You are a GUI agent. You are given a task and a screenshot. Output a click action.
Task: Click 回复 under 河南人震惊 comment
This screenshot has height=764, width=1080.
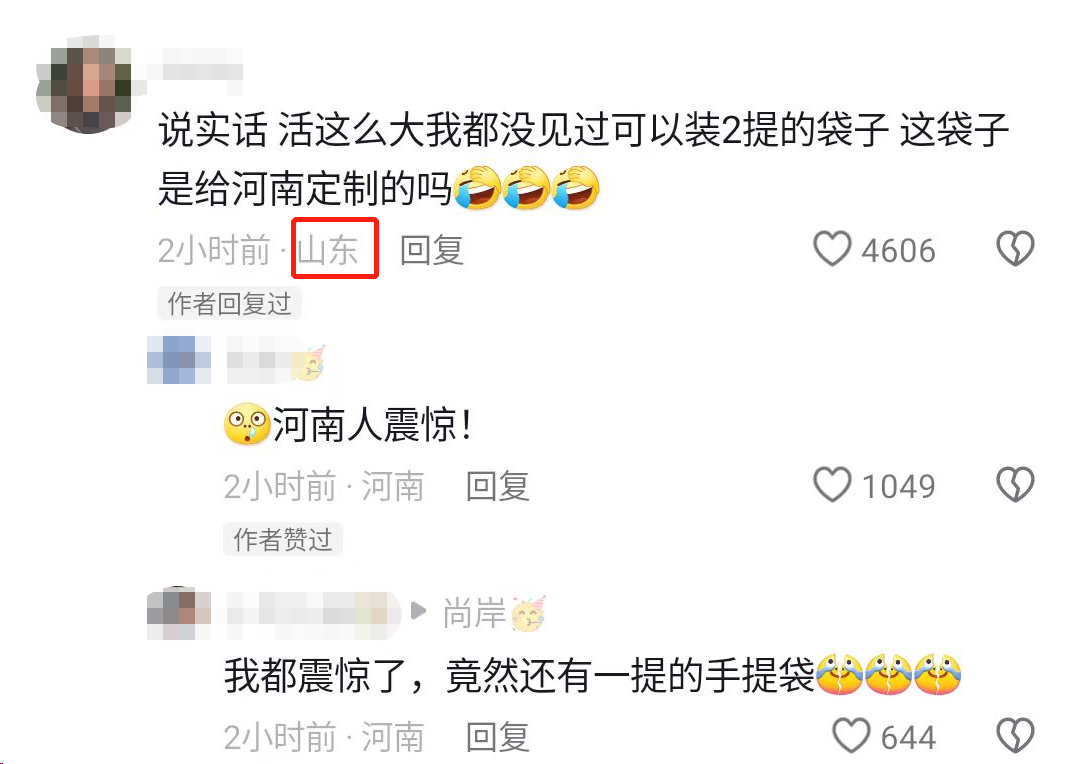[498, 486]
